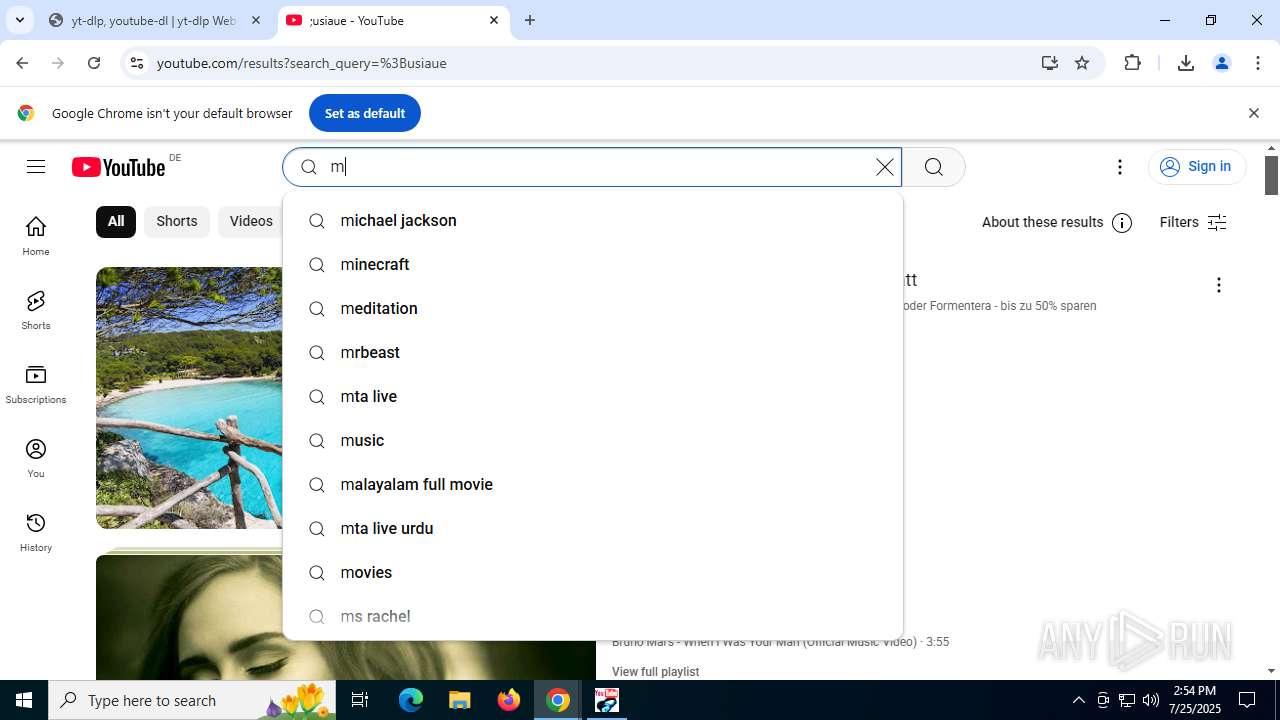The width and height of the screenshot is (1280, 720).
Task: Open Subscriptions in the sidebar
Action: [x=36, y=384]
